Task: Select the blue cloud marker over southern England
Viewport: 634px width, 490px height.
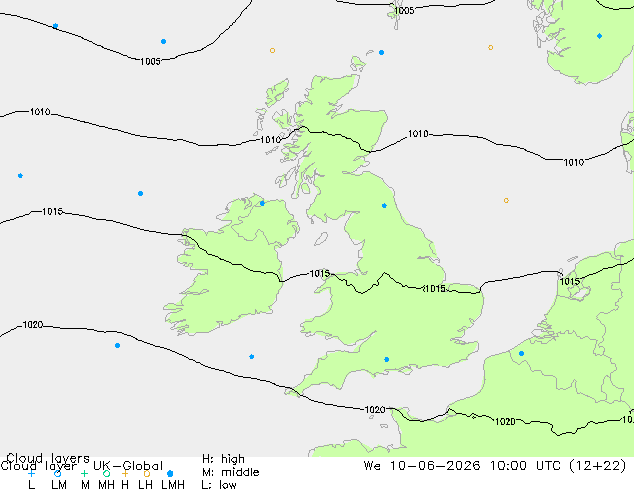Action: tap(387, 359)
